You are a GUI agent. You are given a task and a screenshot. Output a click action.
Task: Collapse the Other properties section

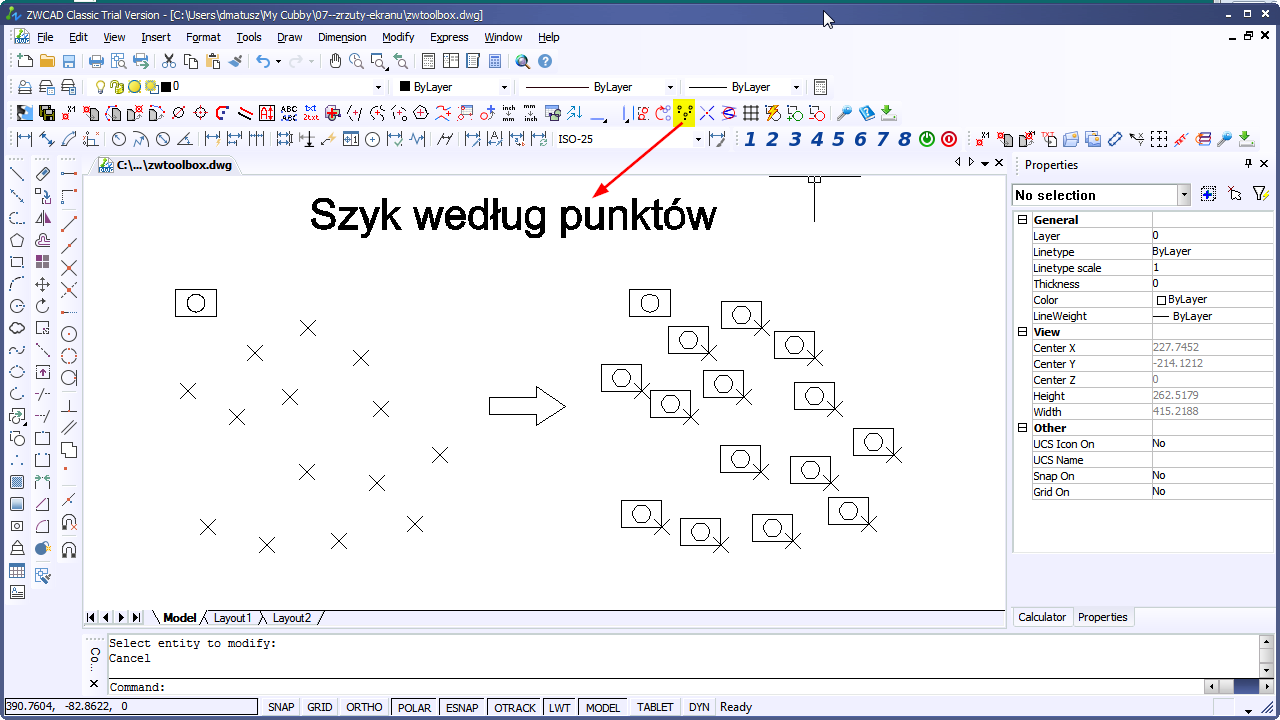1022,428
